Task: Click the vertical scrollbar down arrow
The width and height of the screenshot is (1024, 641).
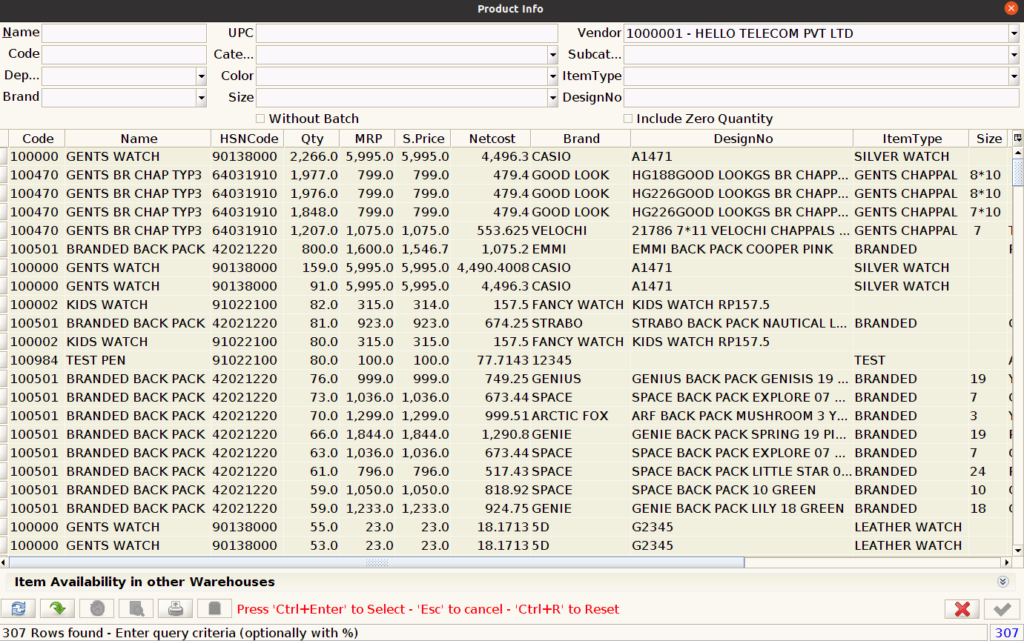Action: coord(1017,550)
